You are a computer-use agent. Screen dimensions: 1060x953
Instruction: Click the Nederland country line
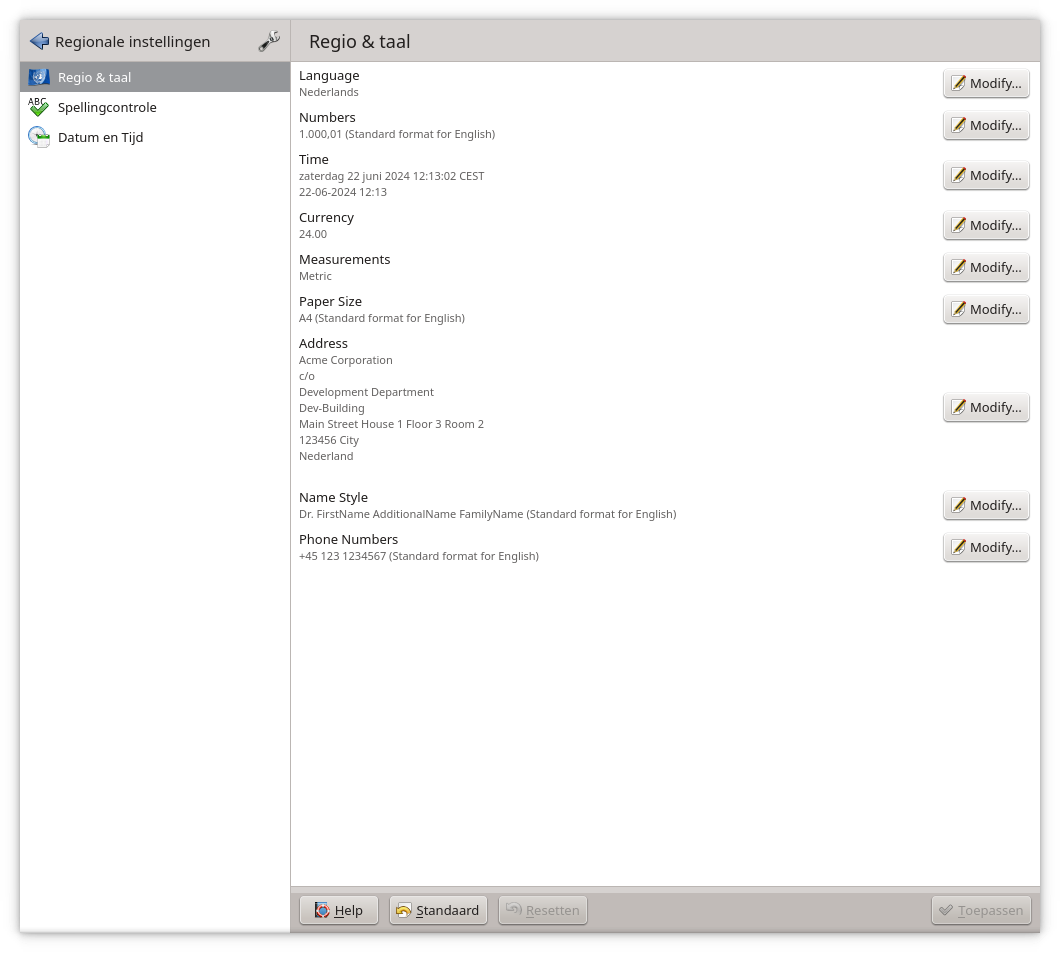coord(326,456)
